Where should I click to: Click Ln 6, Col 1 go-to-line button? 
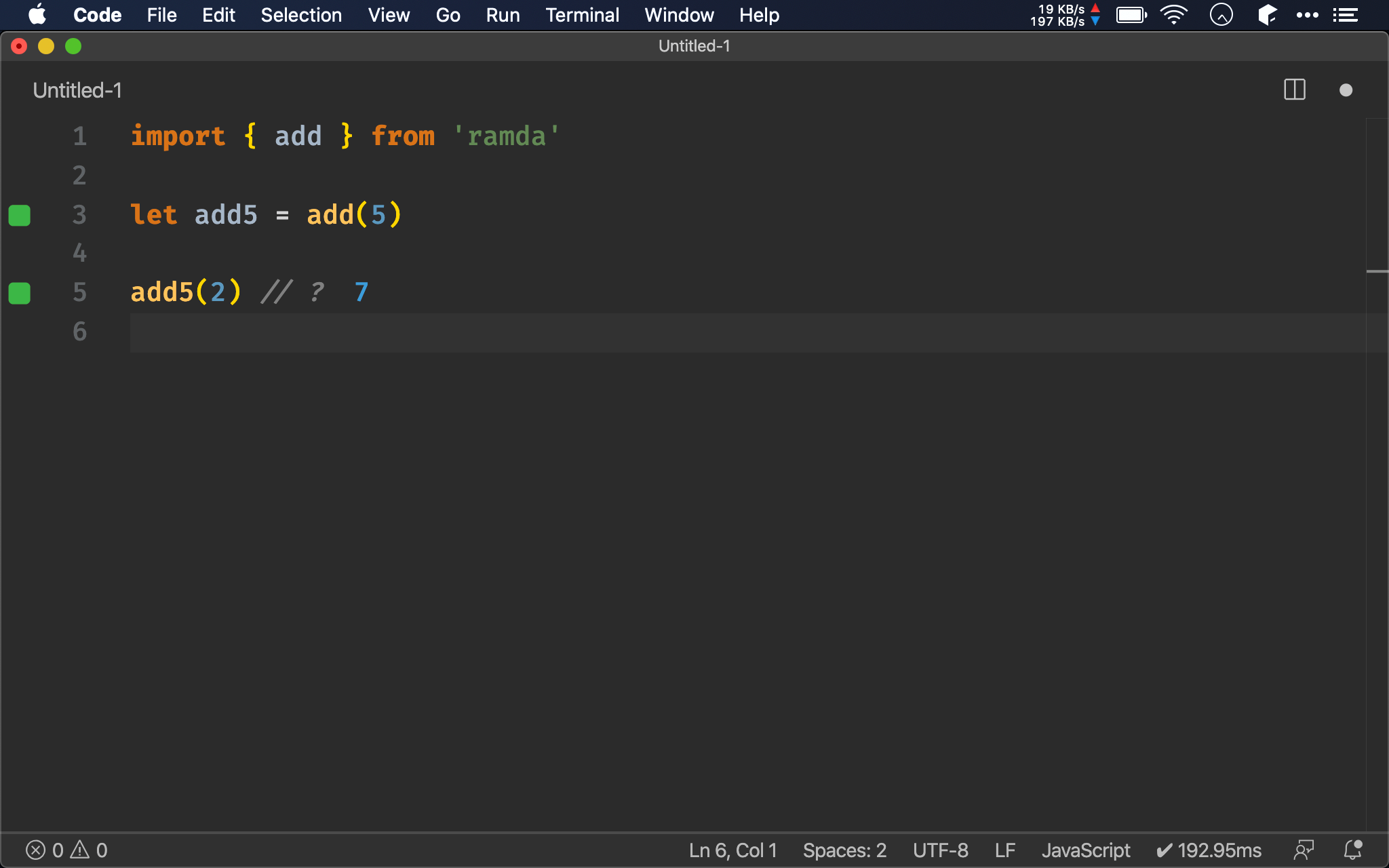[x=732, y=850]
